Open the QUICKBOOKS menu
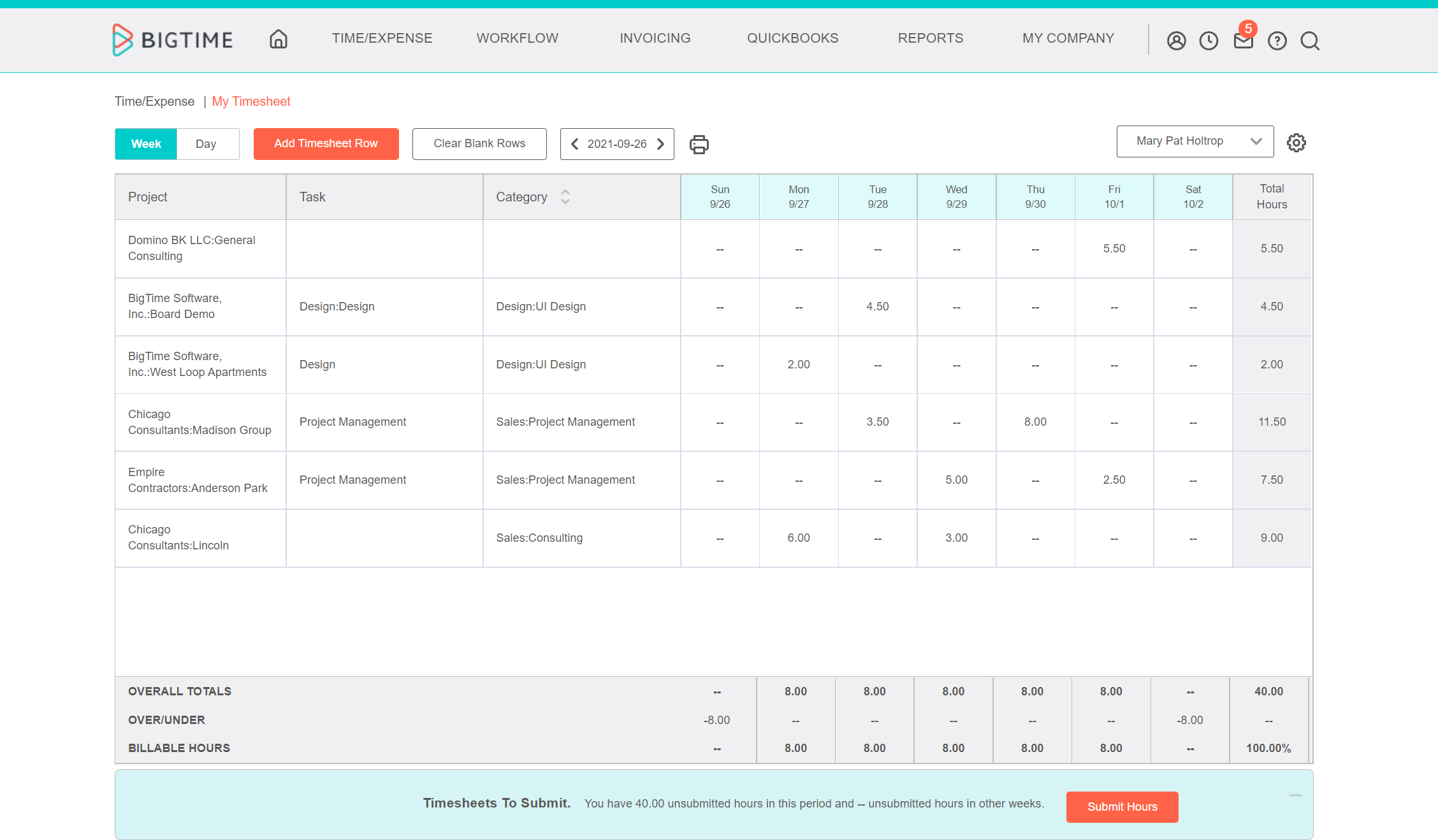 [x=793, y=38]
